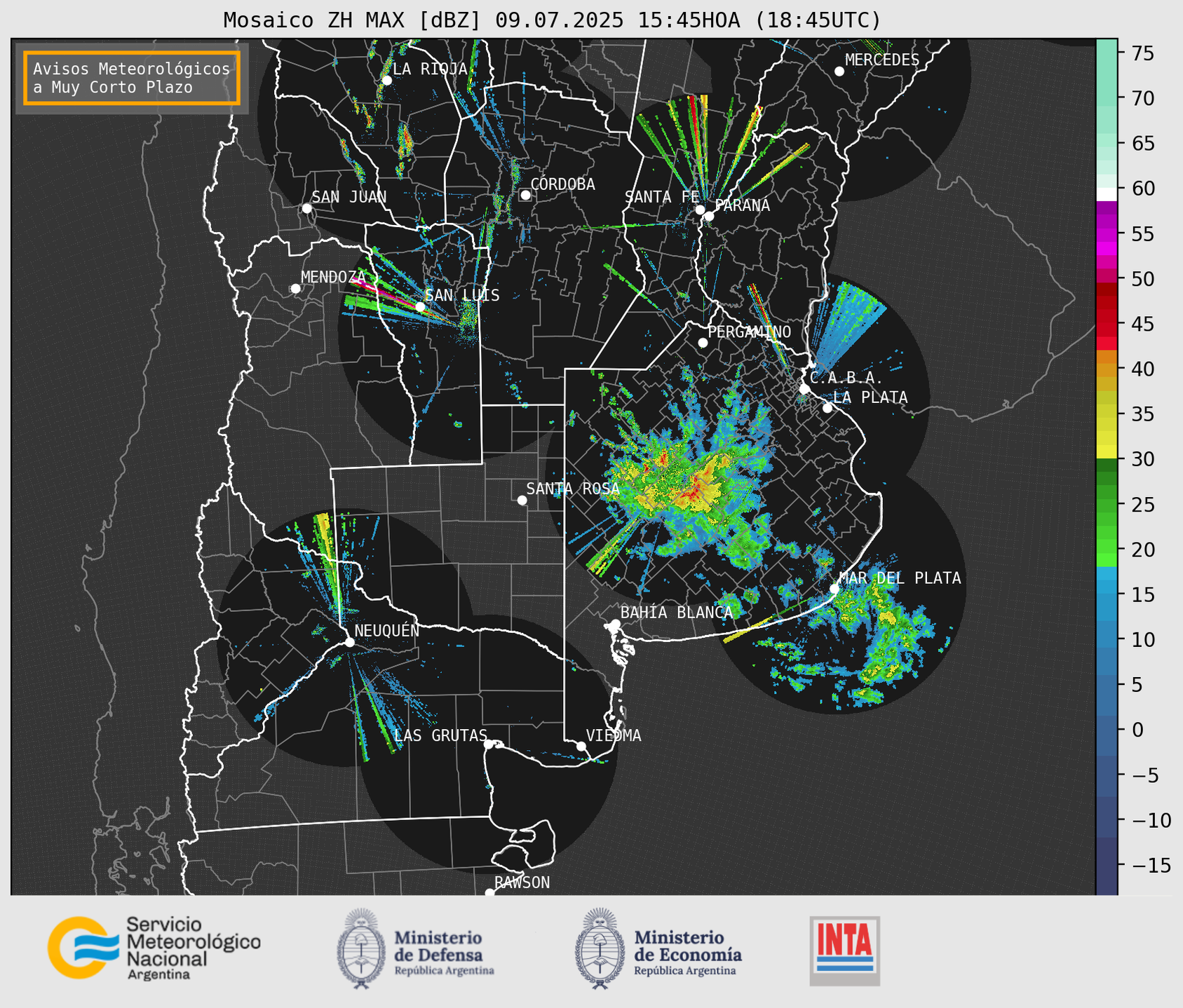The width and height of the screenshot is (1183, 1008).
Task: Click the colorbar label 60
Action: (x=1143, y=189)
